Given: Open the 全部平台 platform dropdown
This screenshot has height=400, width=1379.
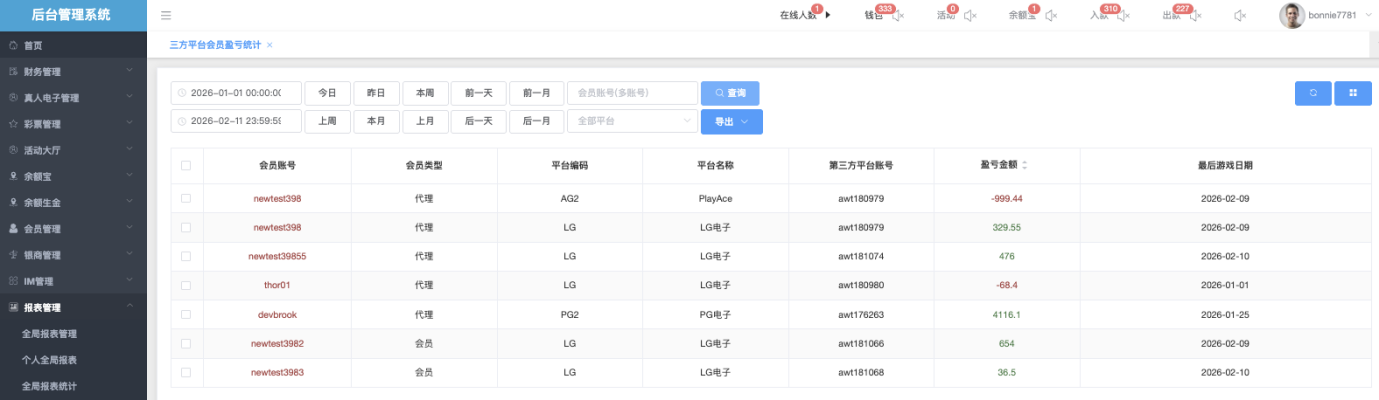Looking at the screenshot, I should (631, 121).
